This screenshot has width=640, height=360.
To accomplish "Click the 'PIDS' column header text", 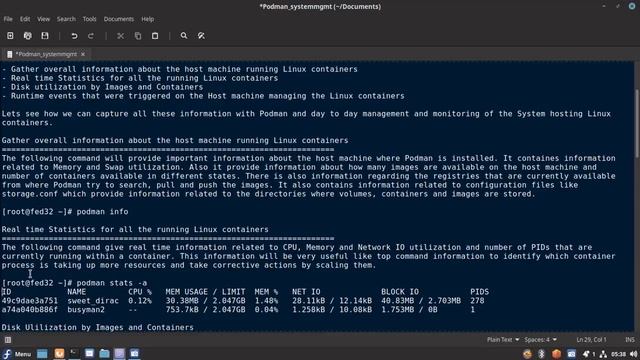I will click(x=480, y=292).
